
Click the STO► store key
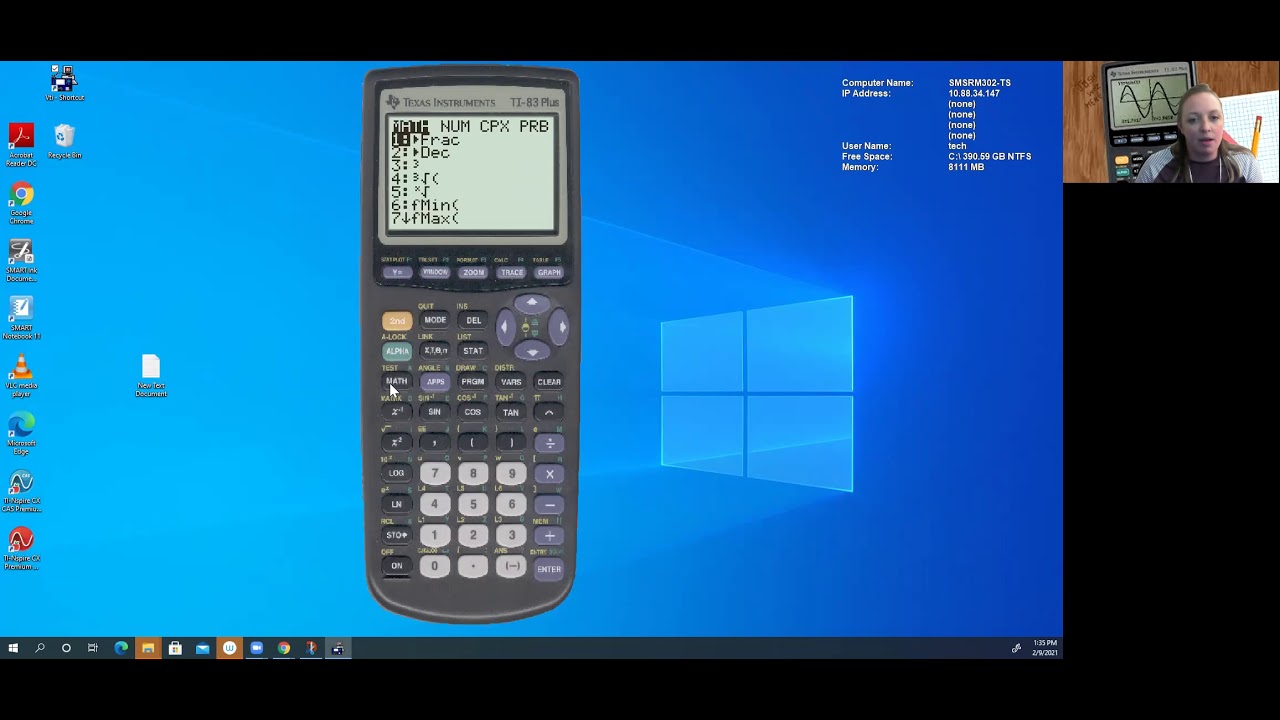pyautogui.click(x=397, y=535)
